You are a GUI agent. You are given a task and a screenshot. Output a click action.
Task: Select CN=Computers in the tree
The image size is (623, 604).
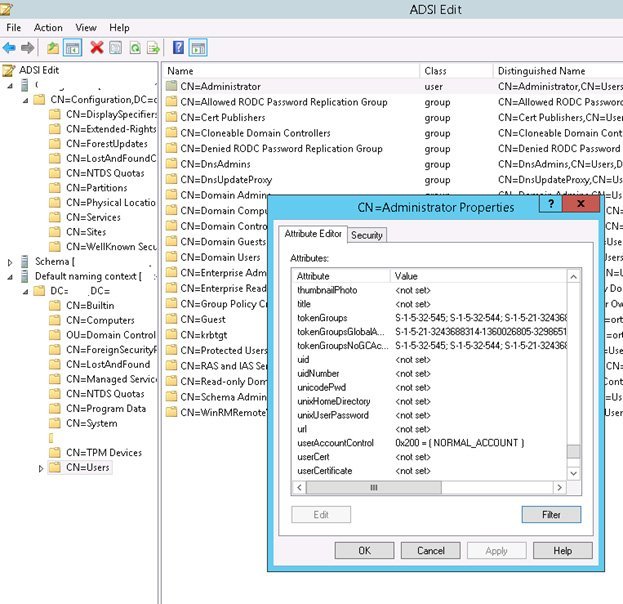[x=100, y=320]
